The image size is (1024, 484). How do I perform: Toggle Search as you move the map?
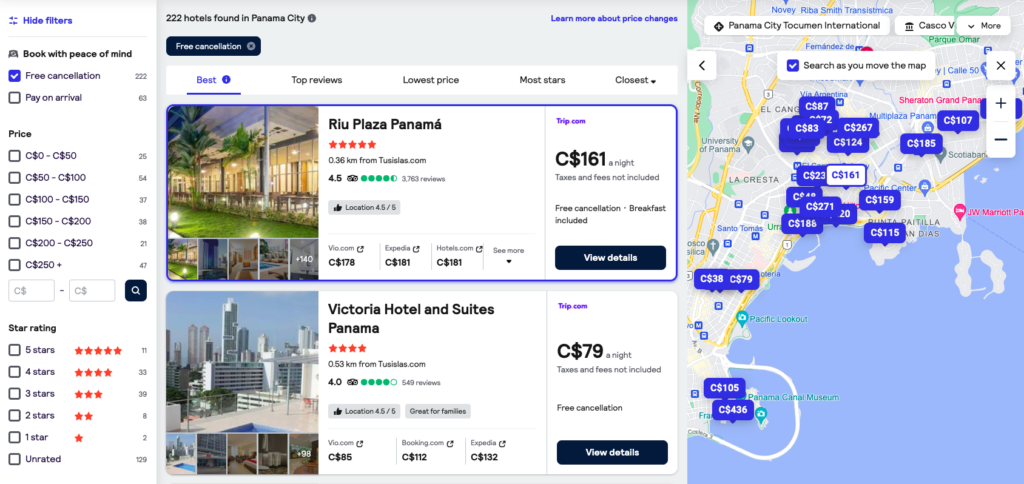[x=793, y=66]
